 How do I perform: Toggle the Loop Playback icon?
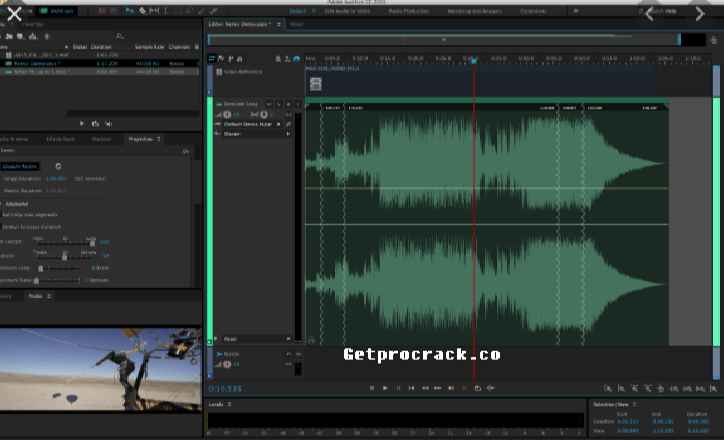click(477, 388)
